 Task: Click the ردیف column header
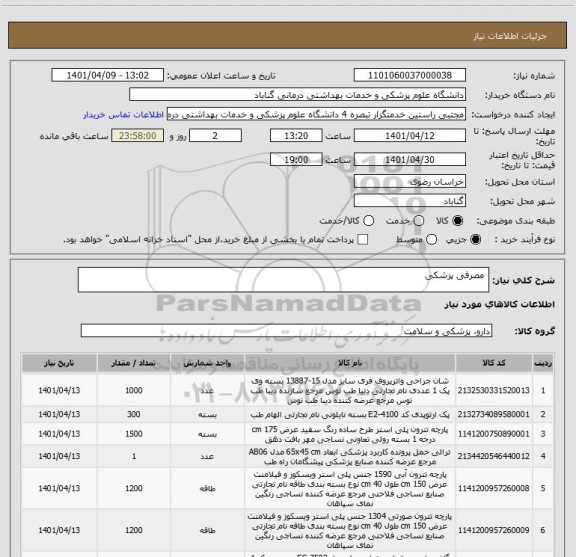[543, 363]
